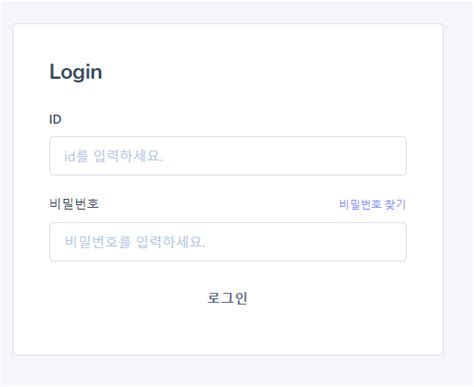Image resolution: width=474 pixels, height=387 pixels.
Task: Click the 'id를 입력하세요.' placeholder text
Action: point(113,156)
